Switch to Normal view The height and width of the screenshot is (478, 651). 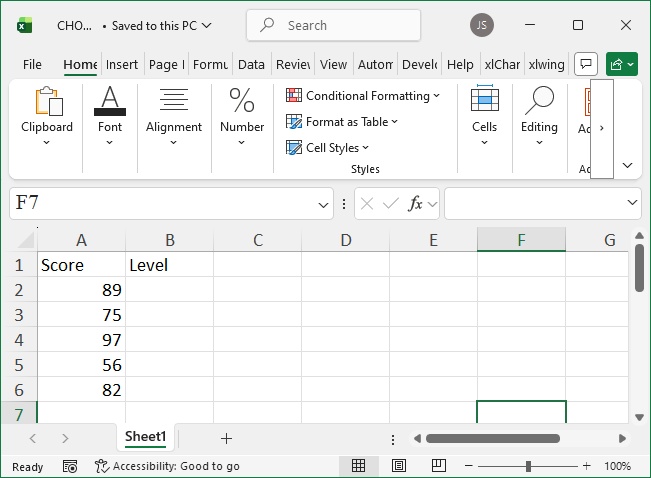358,466
